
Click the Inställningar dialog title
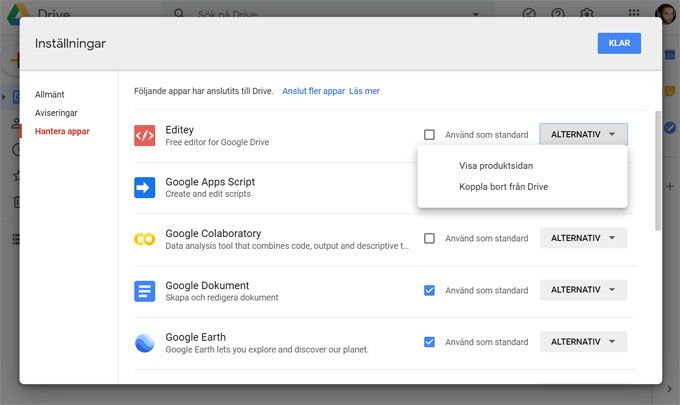click(x=70, y=43)
